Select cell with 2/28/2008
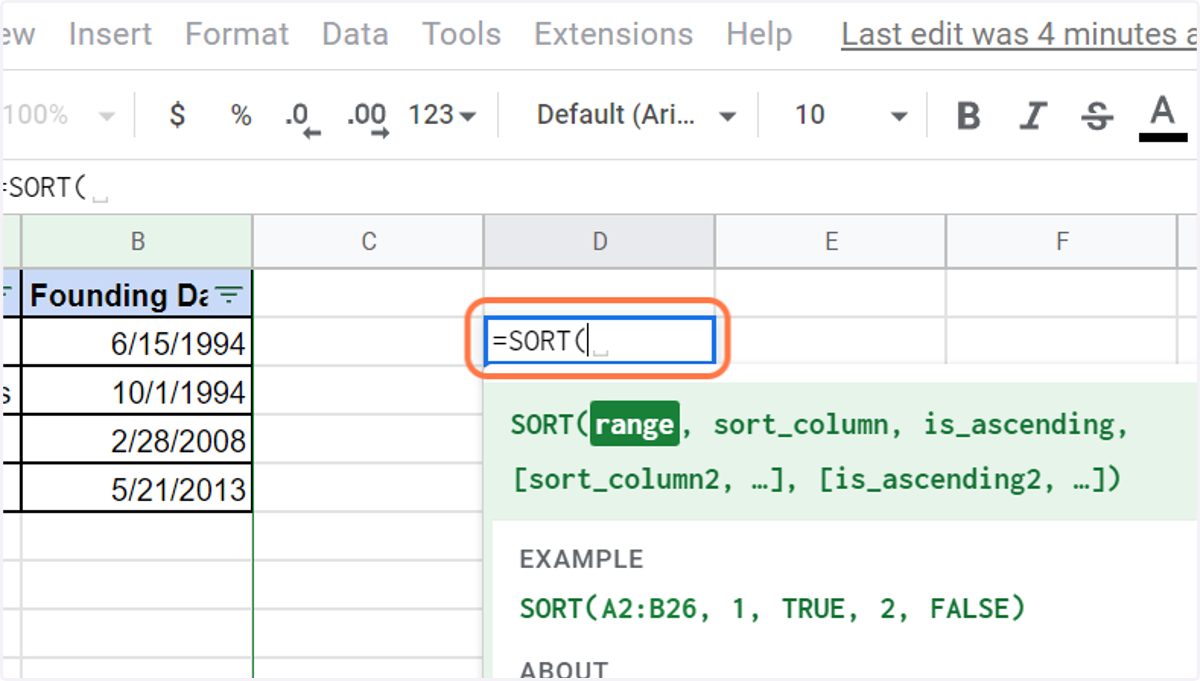This screenshot has height=681, width=1200. click(137, 440)
